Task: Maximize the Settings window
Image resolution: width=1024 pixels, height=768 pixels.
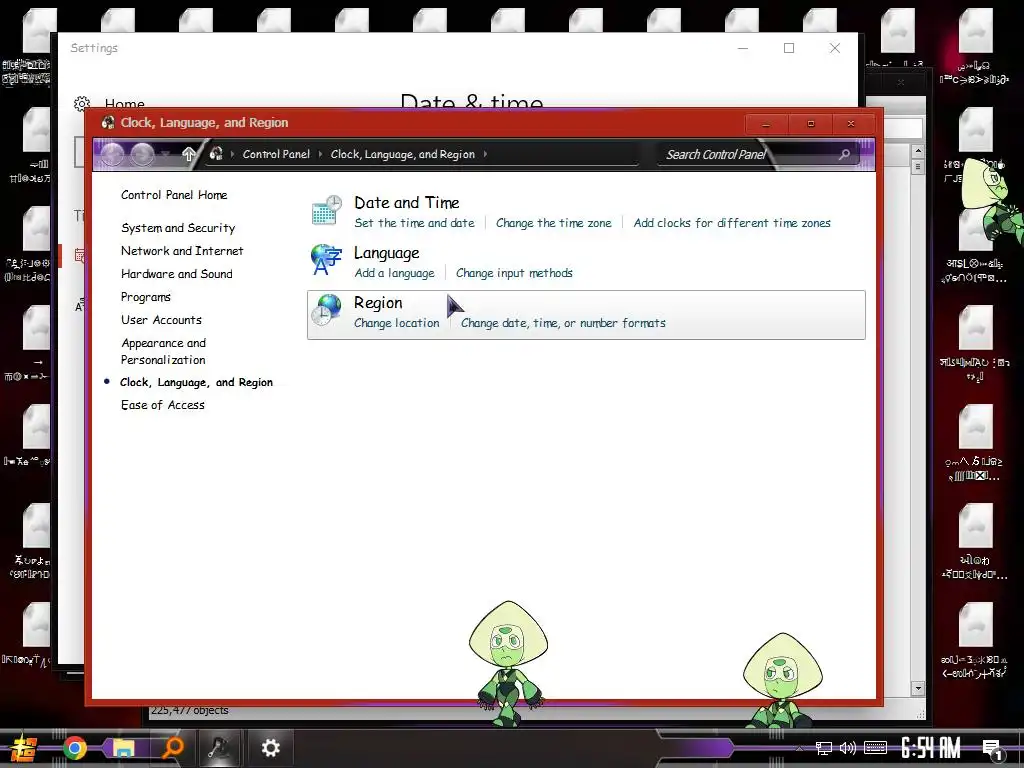Action: click(x=789, y=48)
